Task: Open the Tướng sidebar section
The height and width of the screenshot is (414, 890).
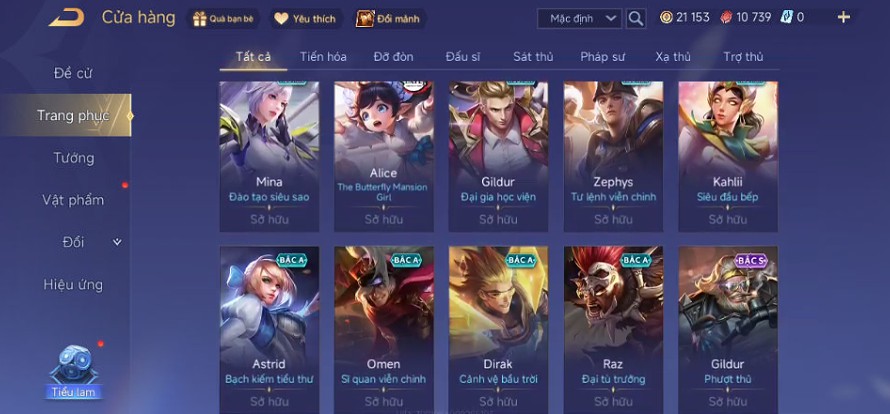Action: (x=74, y=158)
